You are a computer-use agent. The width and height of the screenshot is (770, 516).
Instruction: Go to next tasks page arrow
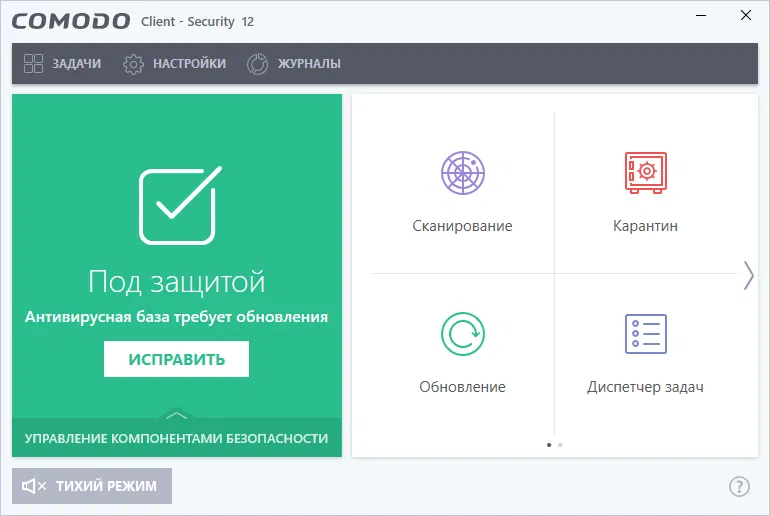[x=748, y=275]
